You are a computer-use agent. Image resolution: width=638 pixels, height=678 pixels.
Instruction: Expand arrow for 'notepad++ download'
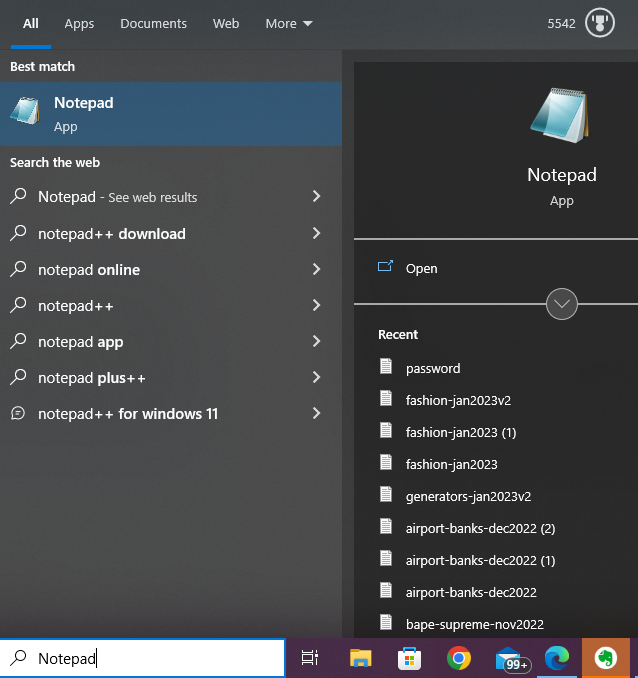pyautogui.click(x=317, y=233)
